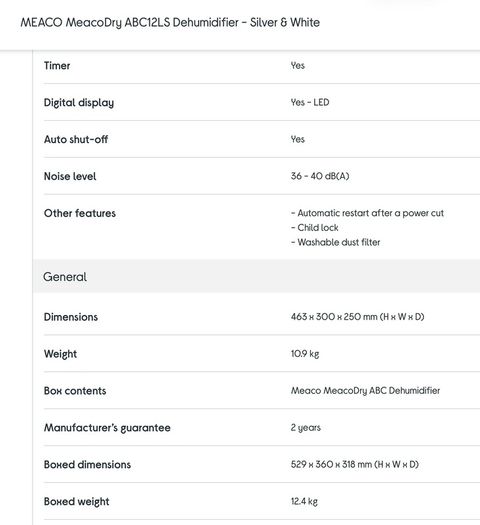The width and height of the screenshot is (480, 525).
Task: Select the 36 - 40 dB(A) value
Action: click(x=320, y=176)
